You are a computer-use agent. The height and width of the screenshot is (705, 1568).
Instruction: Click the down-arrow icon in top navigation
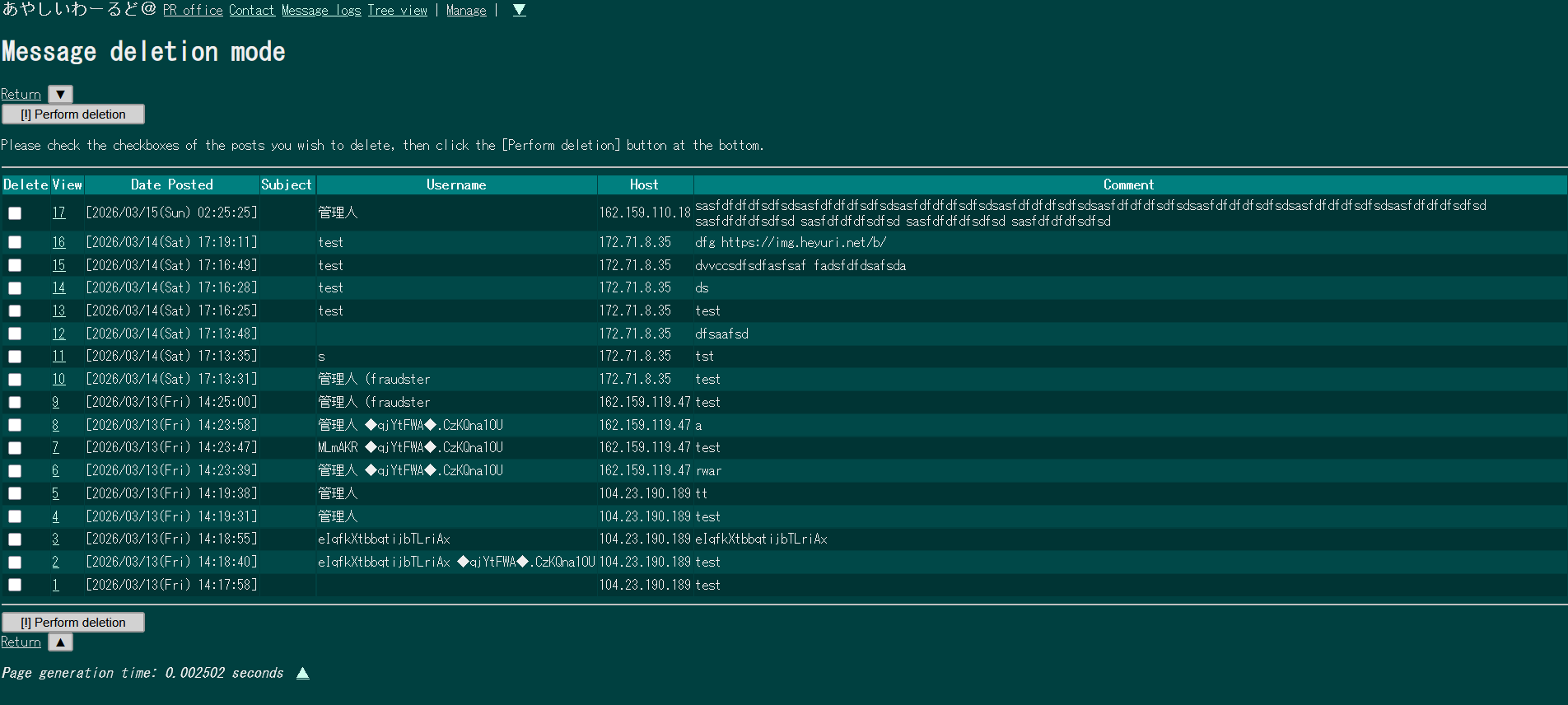pyautogui.click(x=519, y=10)
